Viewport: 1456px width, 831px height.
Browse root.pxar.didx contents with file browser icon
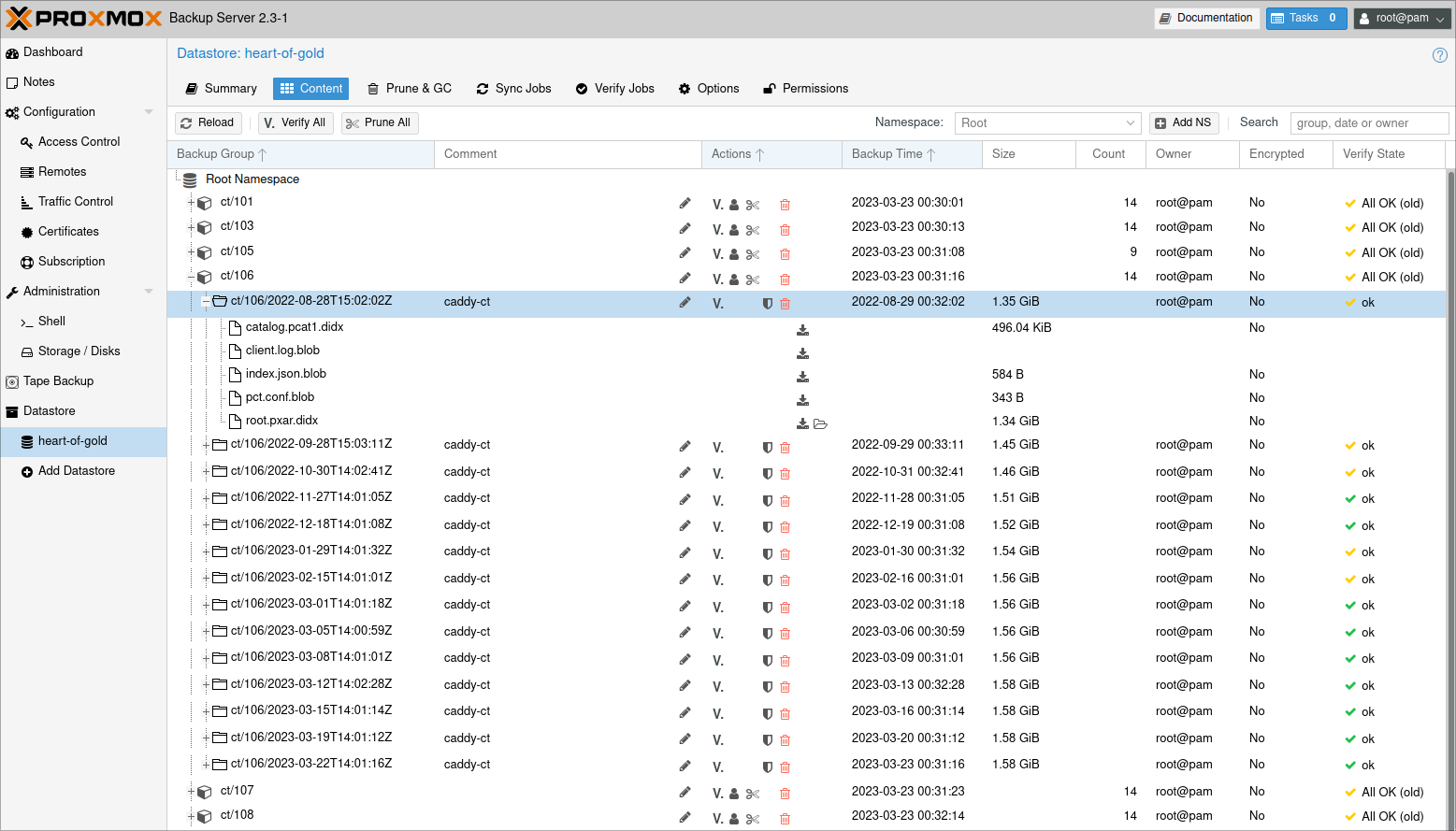[x=820, y=423]
